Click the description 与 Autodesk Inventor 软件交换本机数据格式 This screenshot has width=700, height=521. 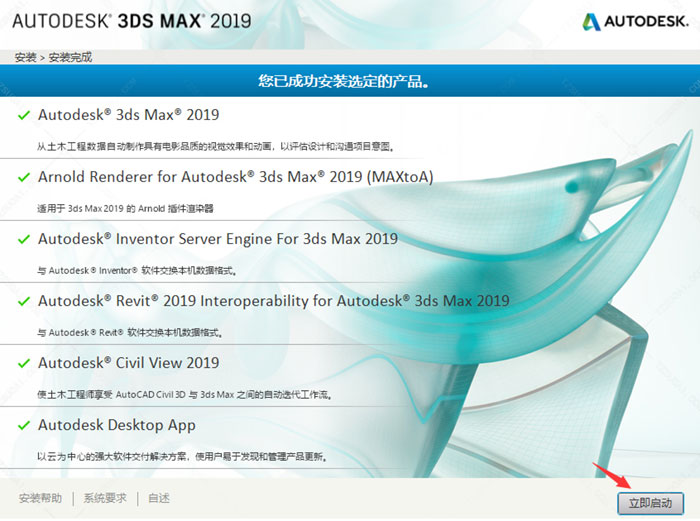coord(137,271)
